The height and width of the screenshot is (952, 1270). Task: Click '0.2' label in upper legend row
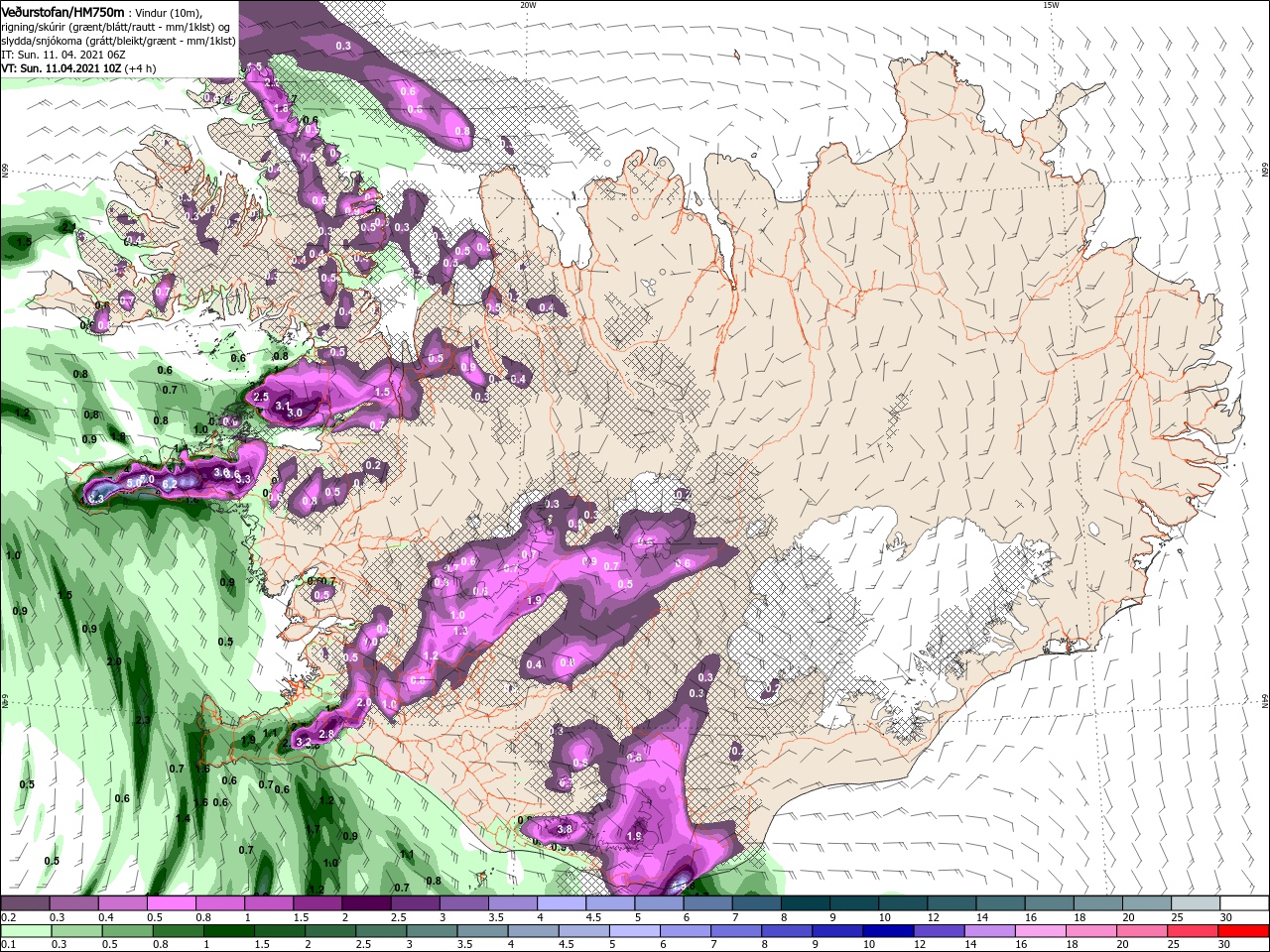8,917
